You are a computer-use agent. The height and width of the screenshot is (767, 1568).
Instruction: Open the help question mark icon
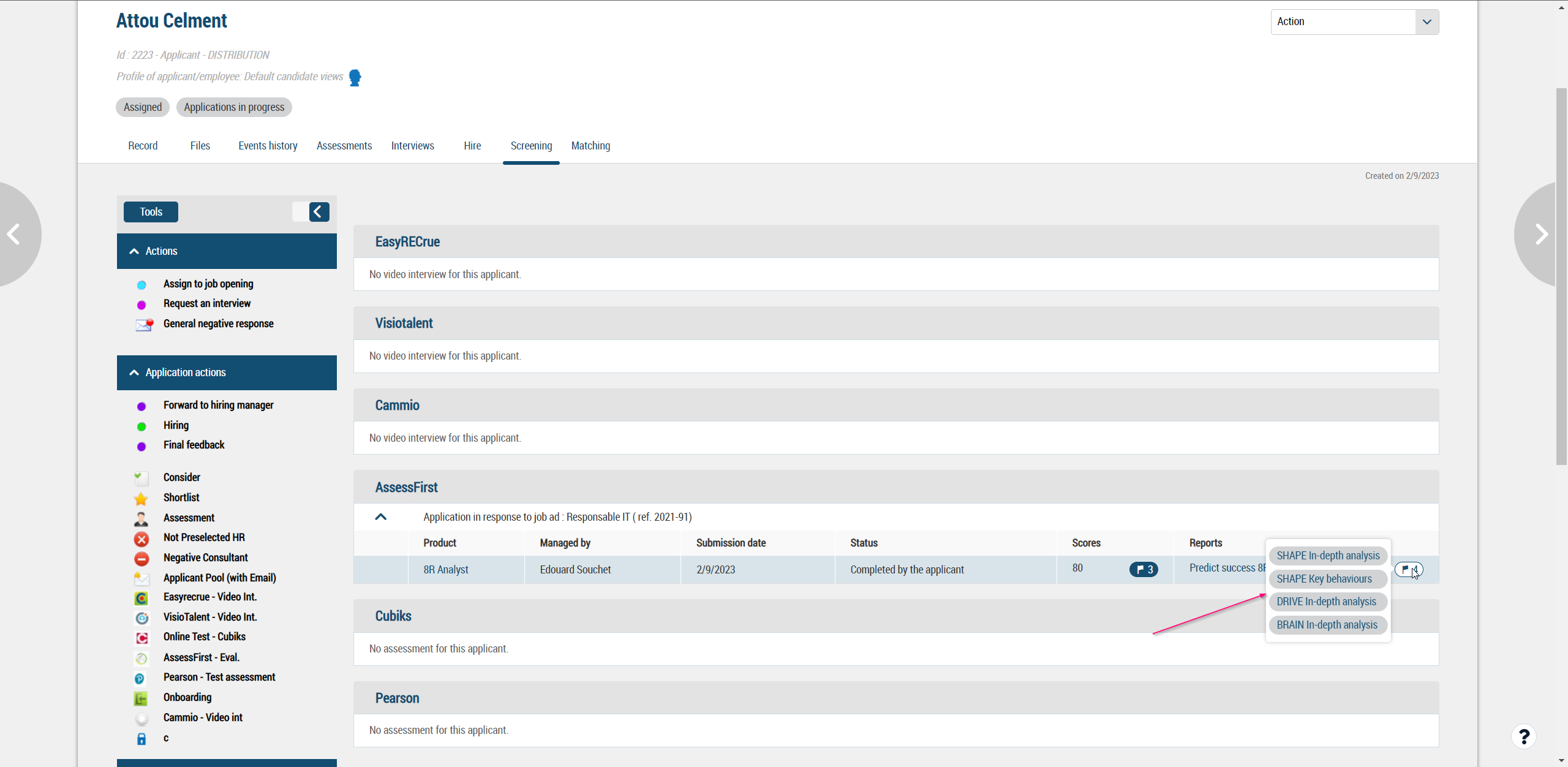(1523, 736)
